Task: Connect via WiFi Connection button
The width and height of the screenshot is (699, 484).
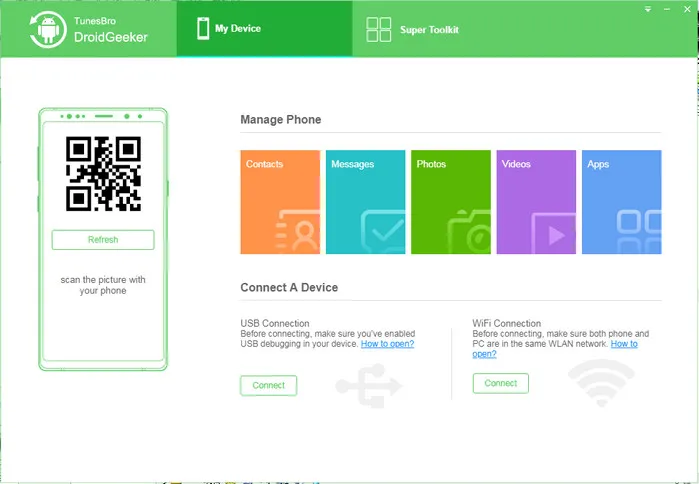Action: [x=501, y=383]
